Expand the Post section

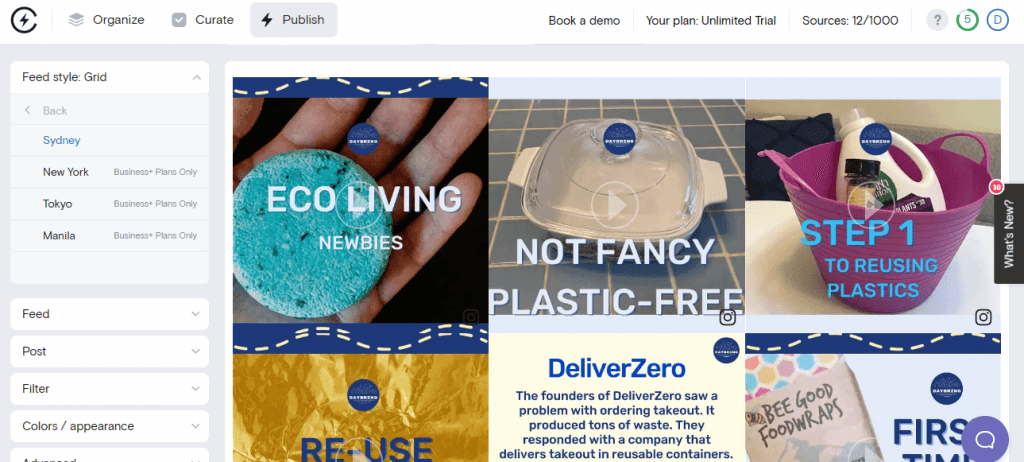click(110, 352)
